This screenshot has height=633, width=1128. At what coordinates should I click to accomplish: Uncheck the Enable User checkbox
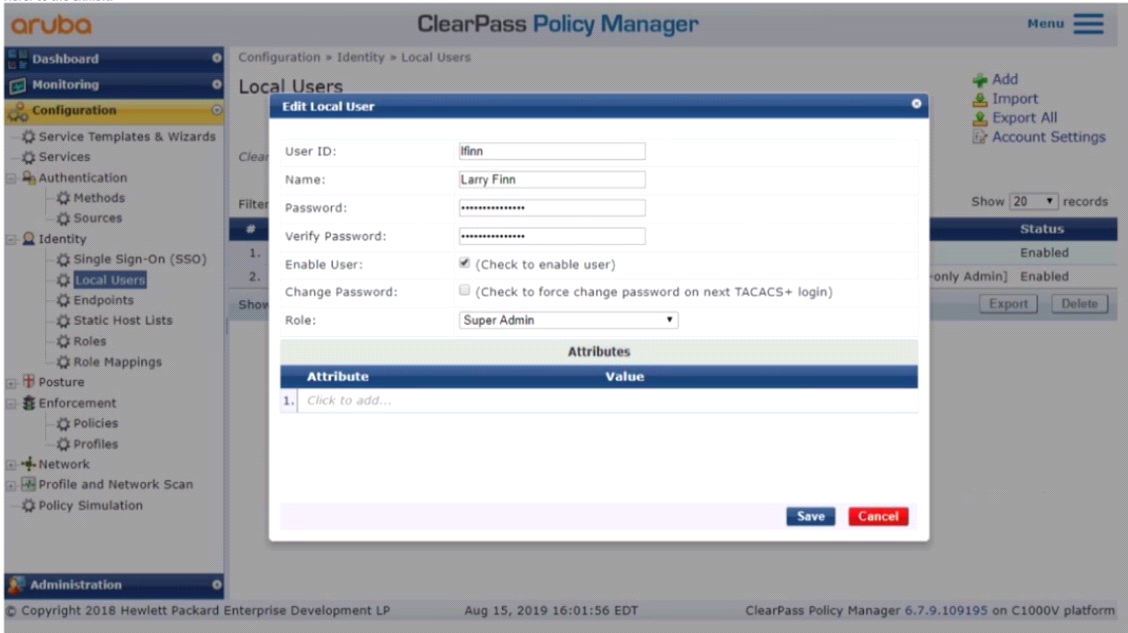(464, 263)
